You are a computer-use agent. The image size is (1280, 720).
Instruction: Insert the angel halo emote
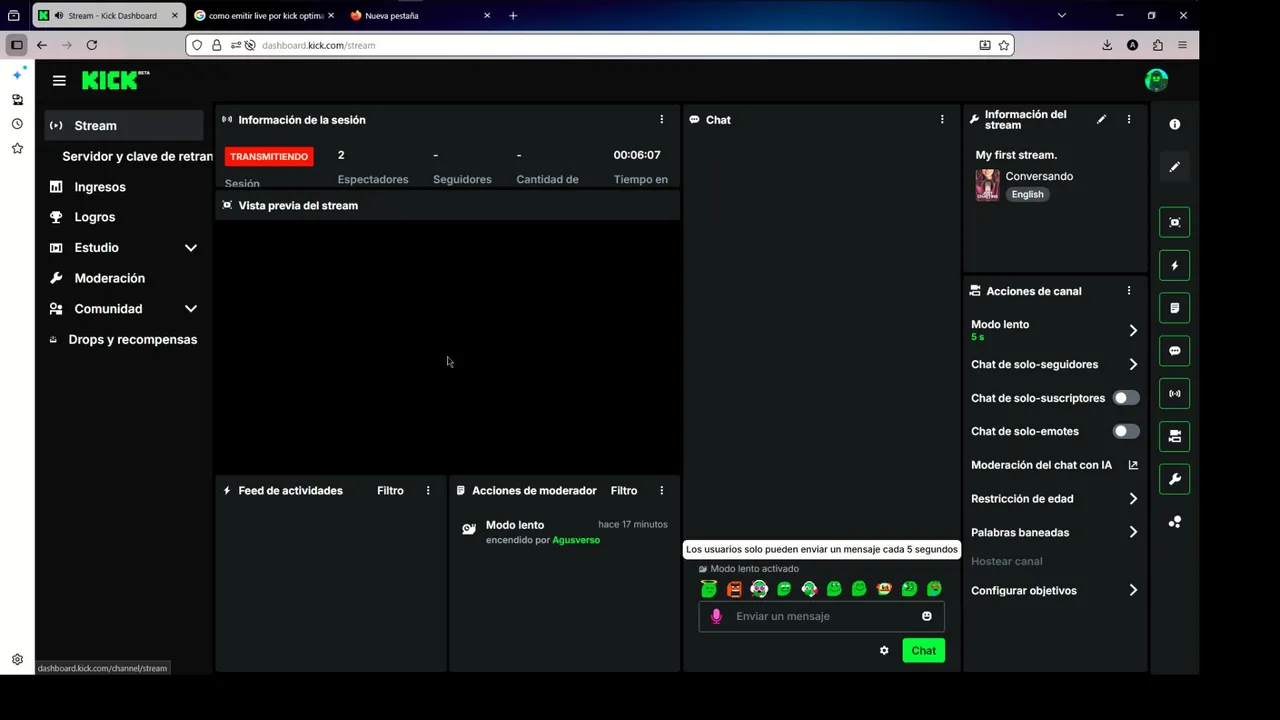[709, 589]
